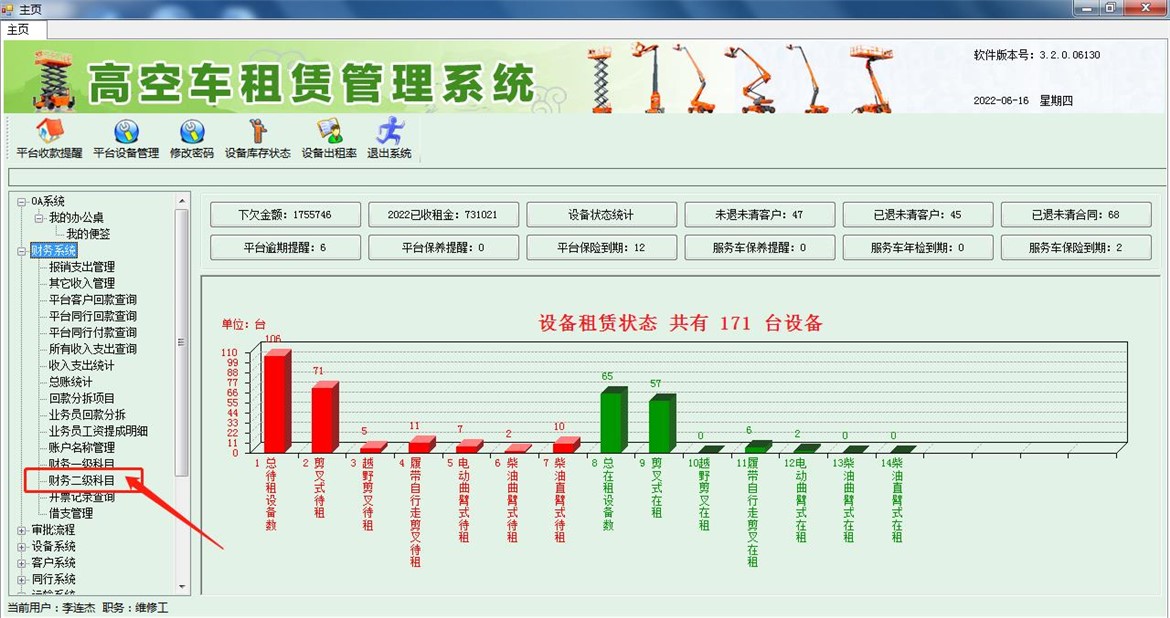Screen dimensions: 1170x618
Task: Open 我的便签 in the tree
Action: [x=88, y=234]
